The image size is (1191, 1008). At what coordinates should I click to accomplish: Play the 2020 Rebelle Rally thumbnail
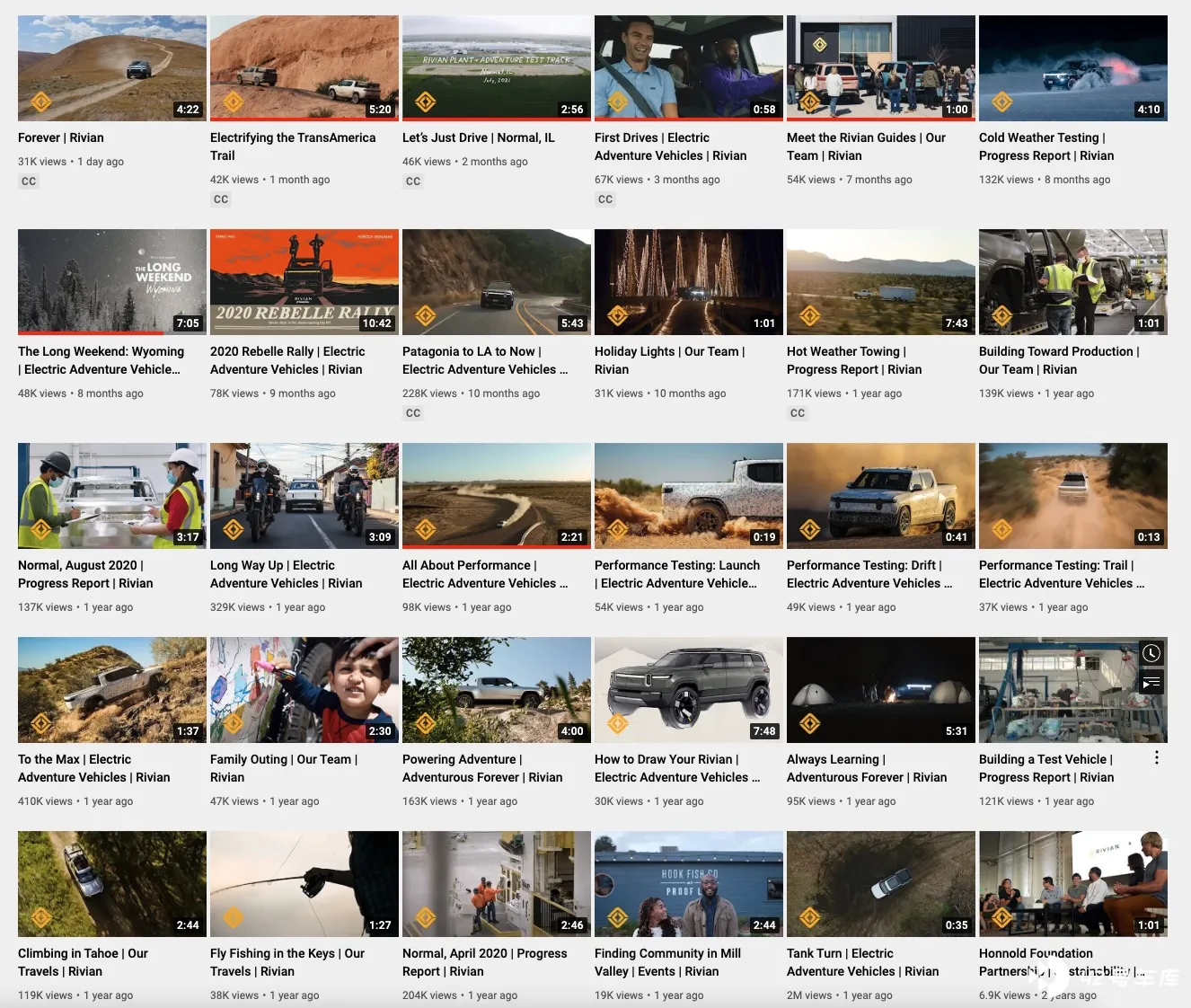pos(304,281)
